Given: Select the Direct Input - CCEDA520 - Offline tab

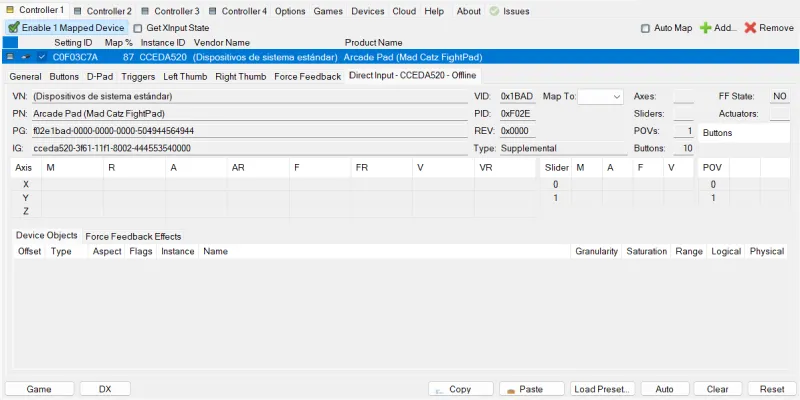Looking at the screenshot, I should (x=412, y=76).
